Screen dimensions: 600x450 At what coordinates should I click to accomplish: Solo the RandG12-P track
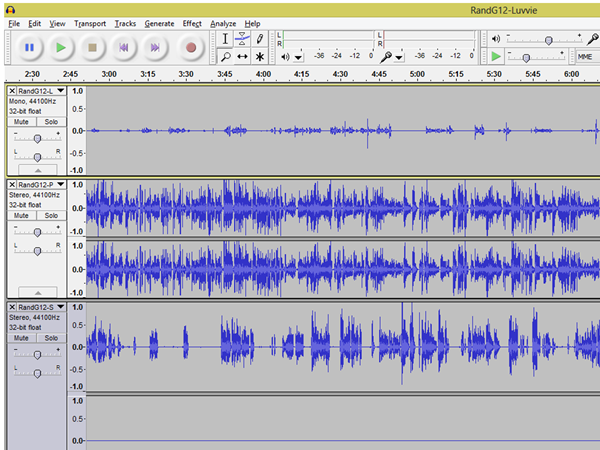pyautogui.click(x=51, y=215)
